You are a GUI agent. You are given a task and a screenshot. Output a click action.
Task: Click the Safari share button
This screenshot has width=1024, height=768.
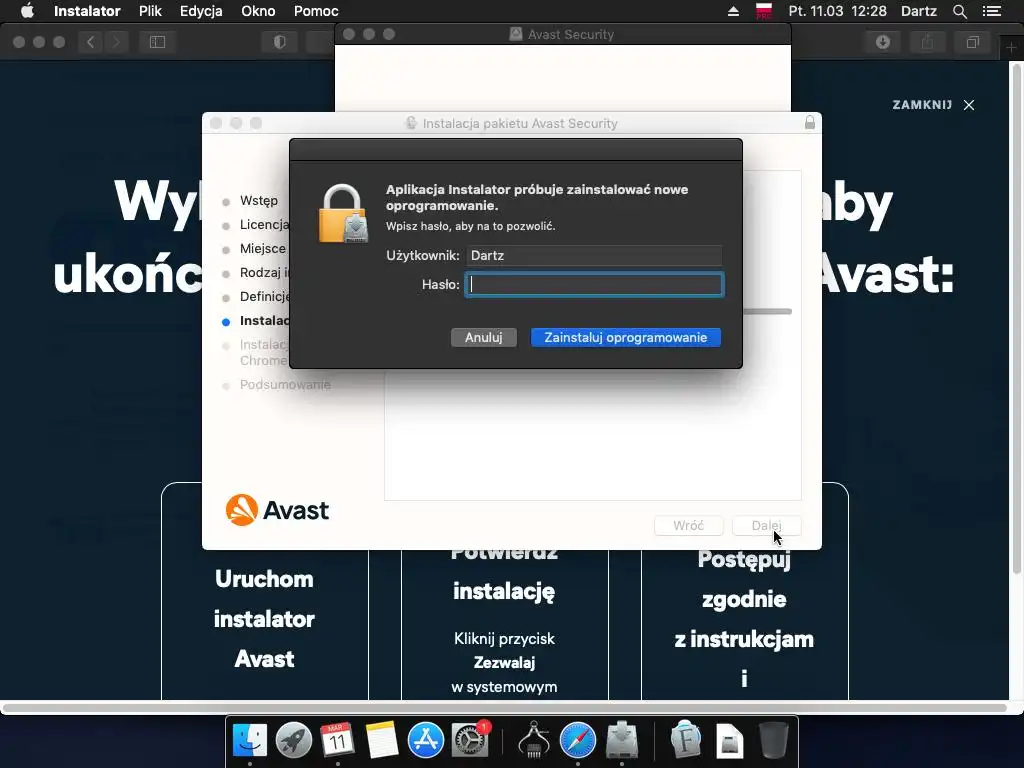[927, 42]
